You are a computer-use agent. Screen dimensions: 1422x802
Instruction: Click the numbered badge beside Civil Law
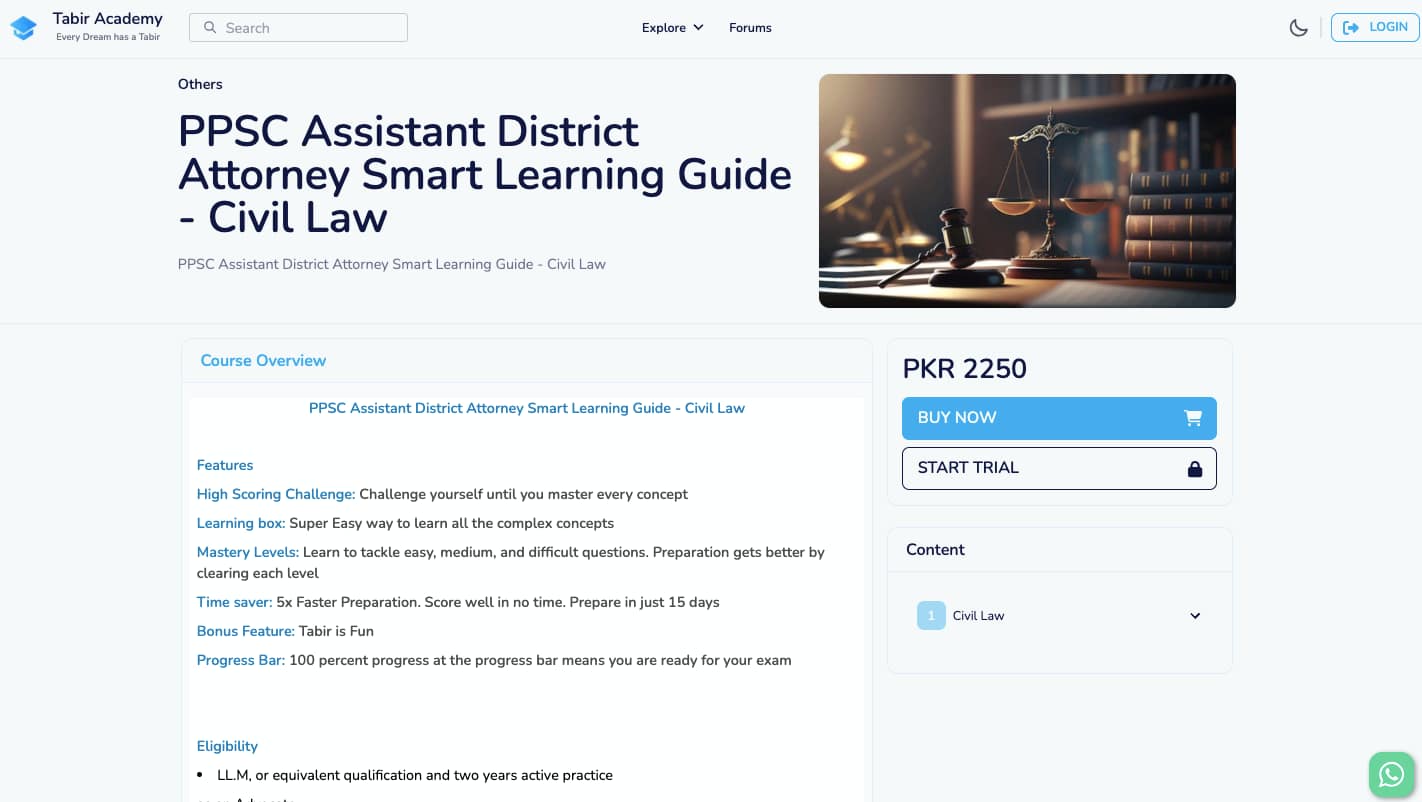coord(931,615)
